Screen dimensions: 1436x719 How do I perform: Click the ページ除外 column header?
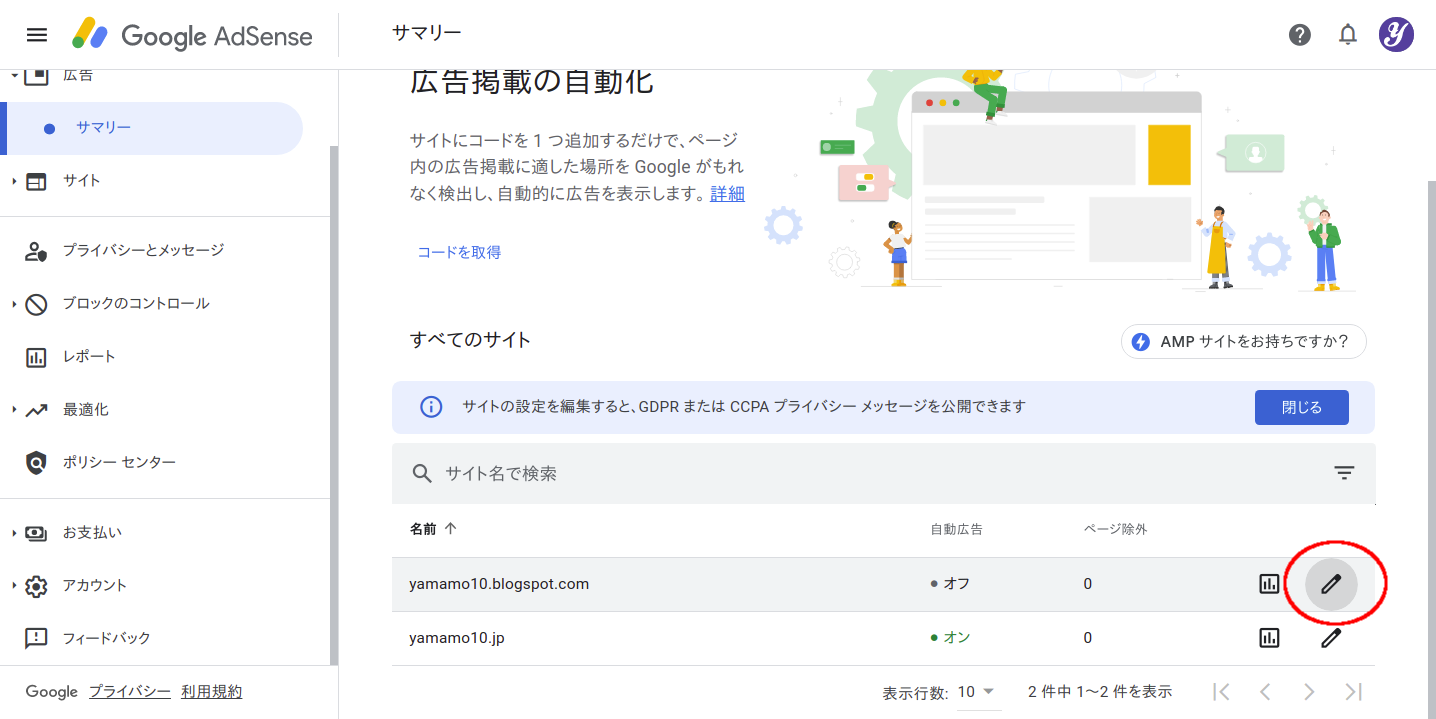pyautogui.click(x=1115, y=529)
